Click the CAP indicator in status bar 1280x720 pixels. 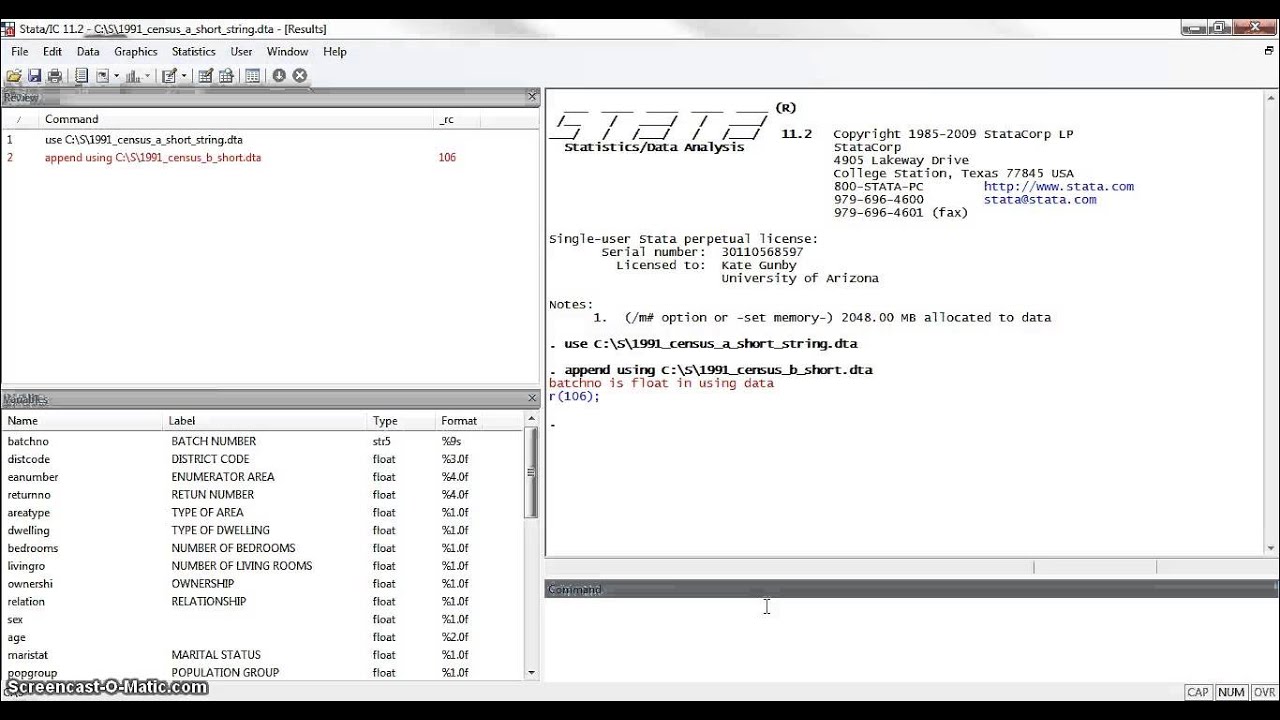click(1198, 692)
